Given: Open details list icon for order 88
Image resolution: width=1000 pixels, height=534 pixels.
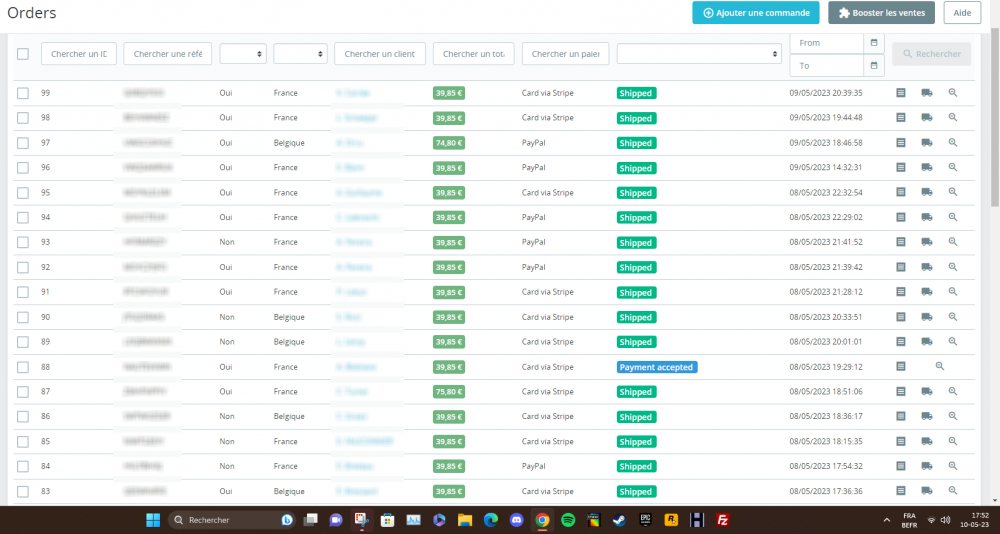Looking at the screenshot, I should pos(901,366).
